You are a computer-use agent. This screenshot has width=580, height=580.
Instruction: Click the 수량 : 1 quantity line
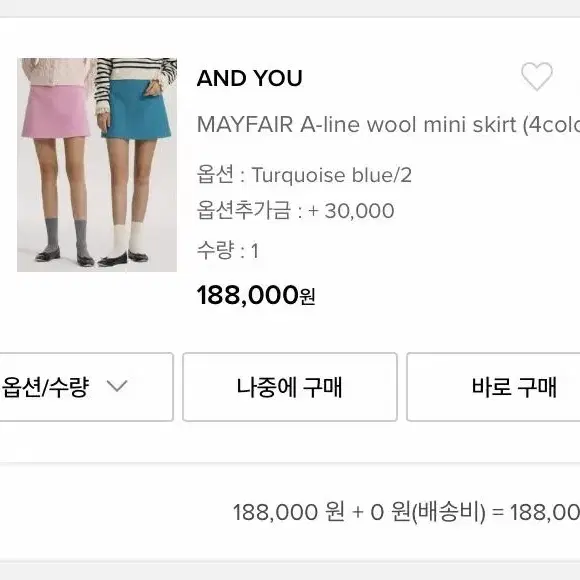(228, 250)
